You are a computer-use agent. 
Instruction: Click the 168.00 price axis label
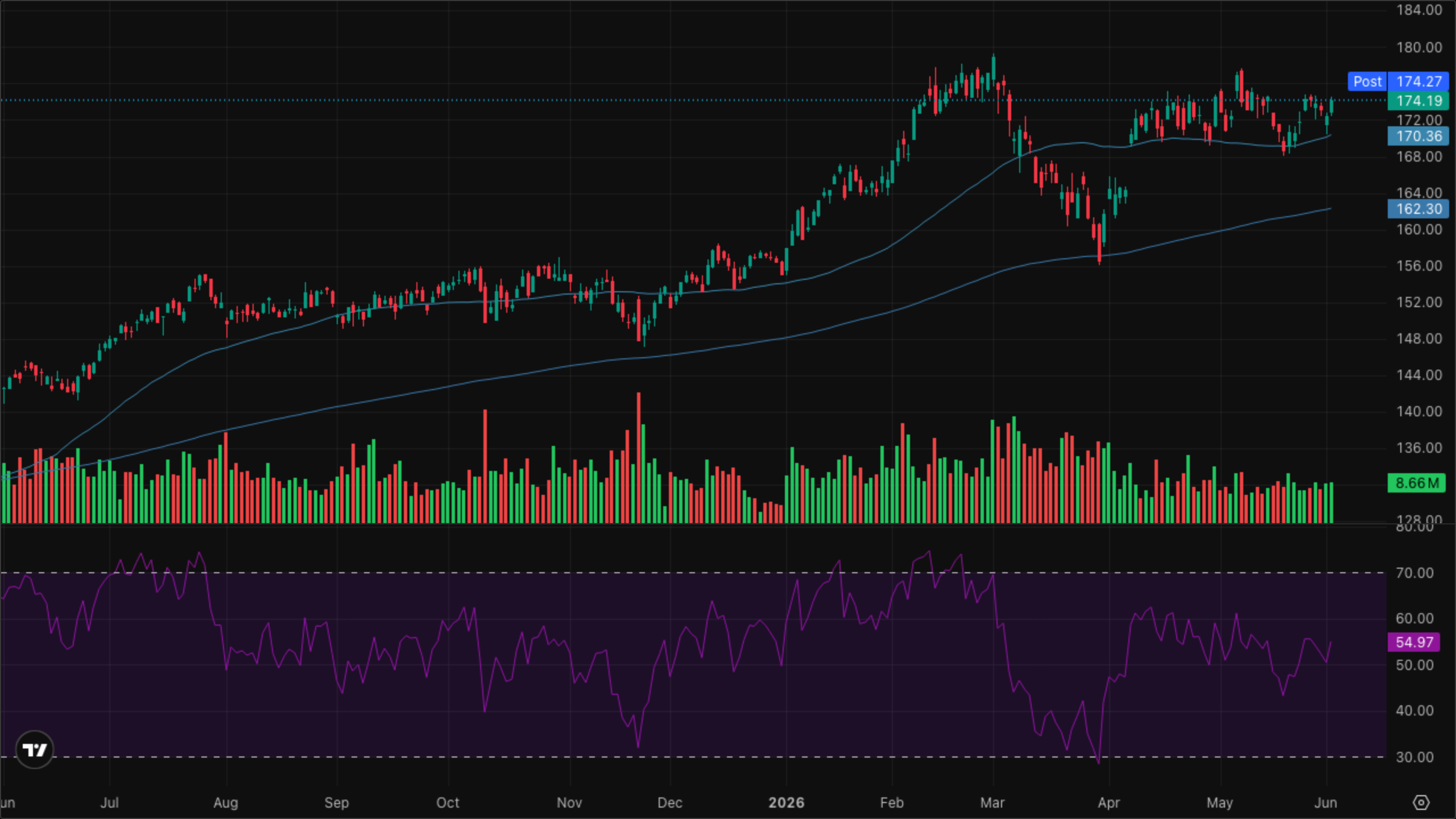point(1419,156)
